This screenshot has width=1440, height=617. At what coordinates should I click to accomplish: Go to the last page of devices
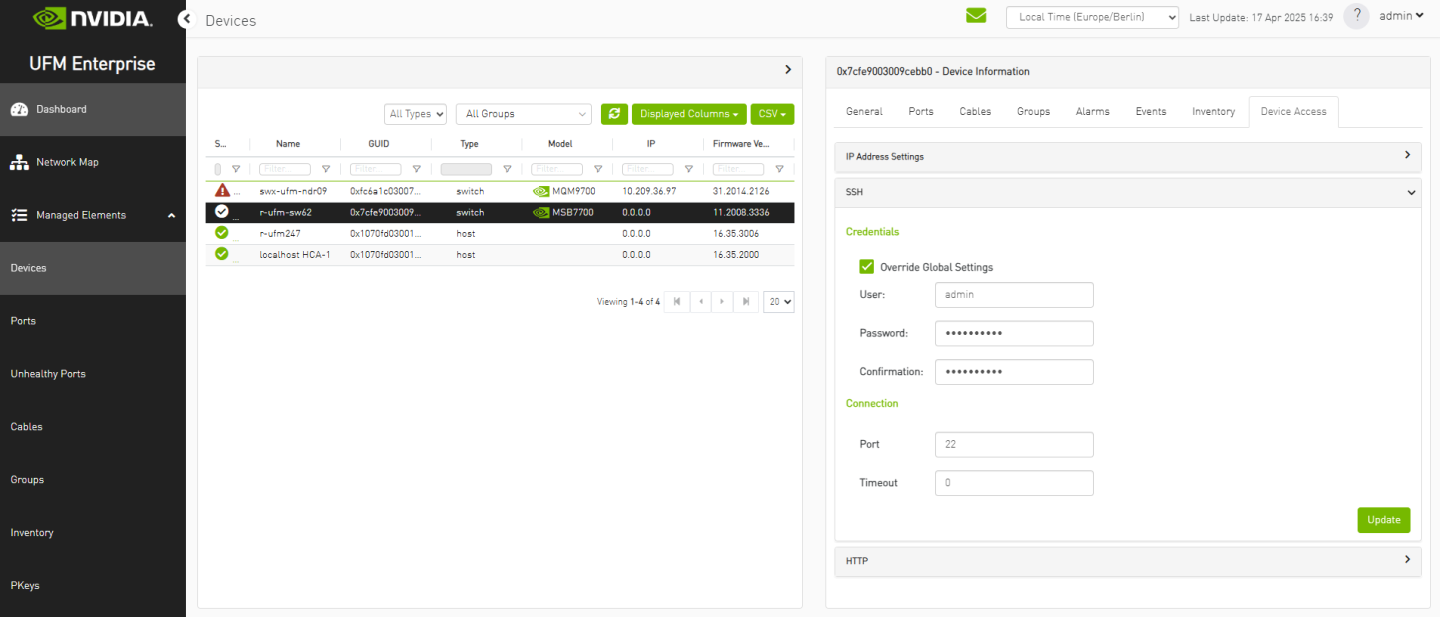[745, 301]
